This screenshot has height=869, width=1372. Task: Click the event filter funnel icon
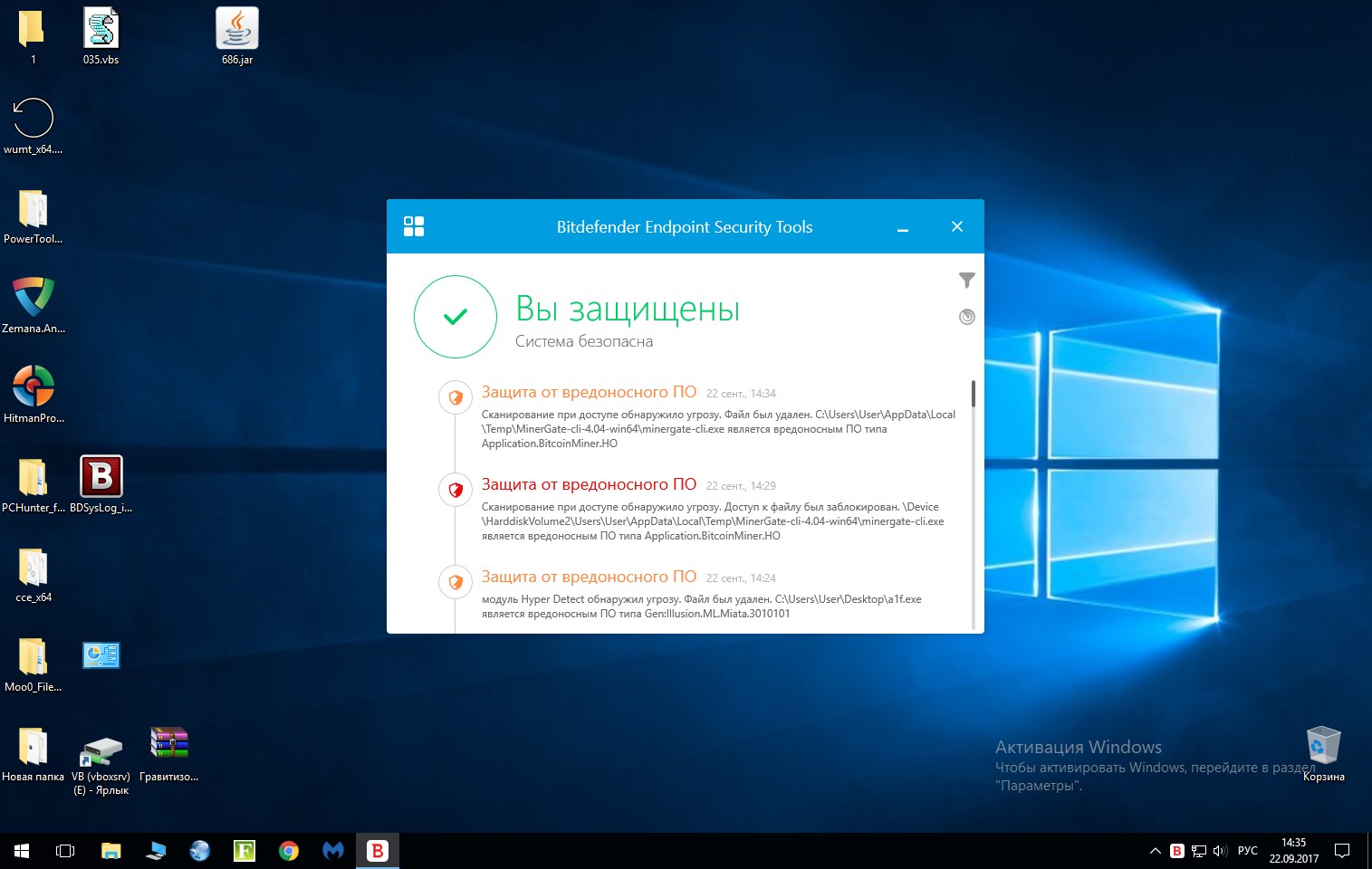click(966, 281)
